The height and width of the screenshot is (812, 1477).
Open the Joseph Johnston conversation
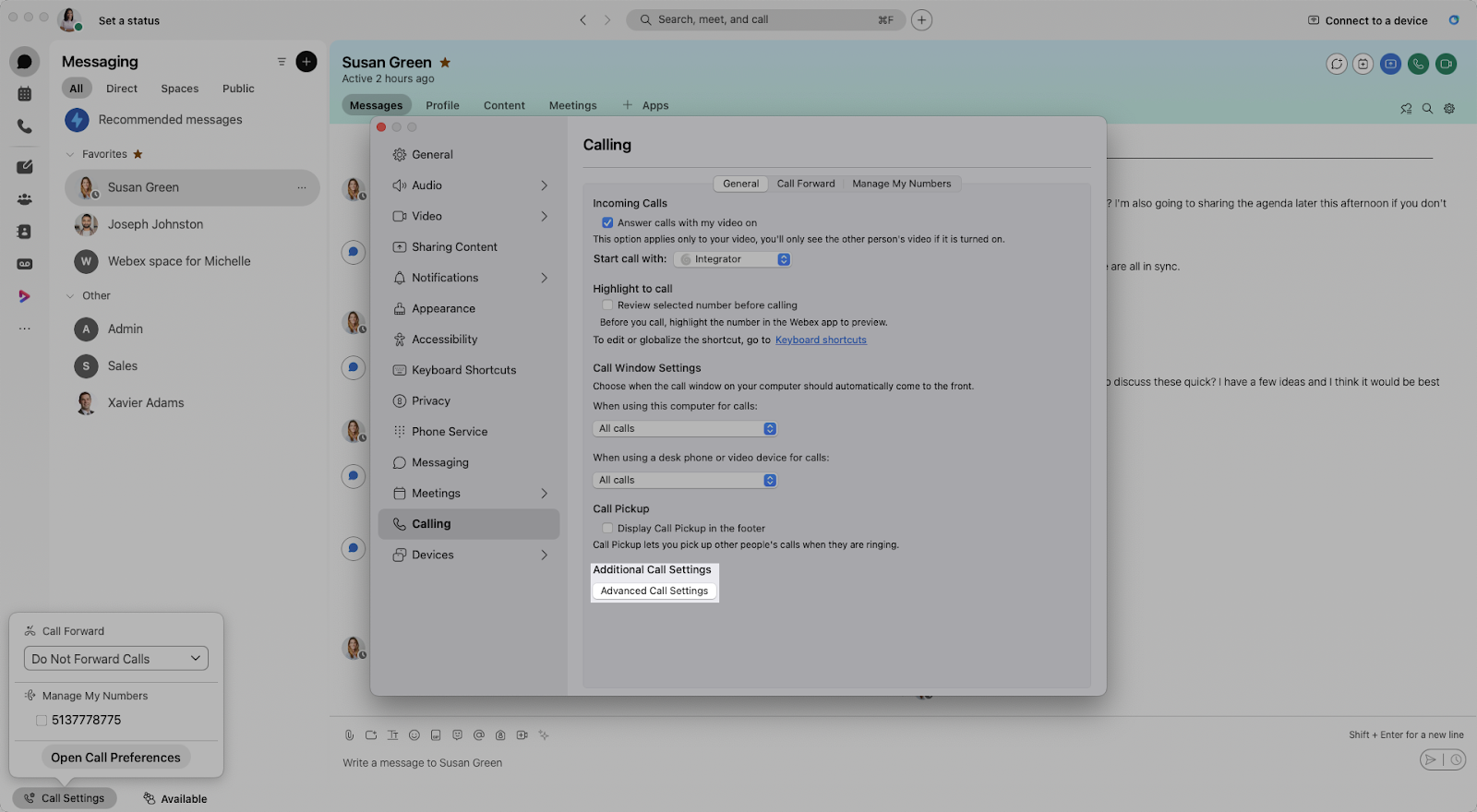coord(192,224)
